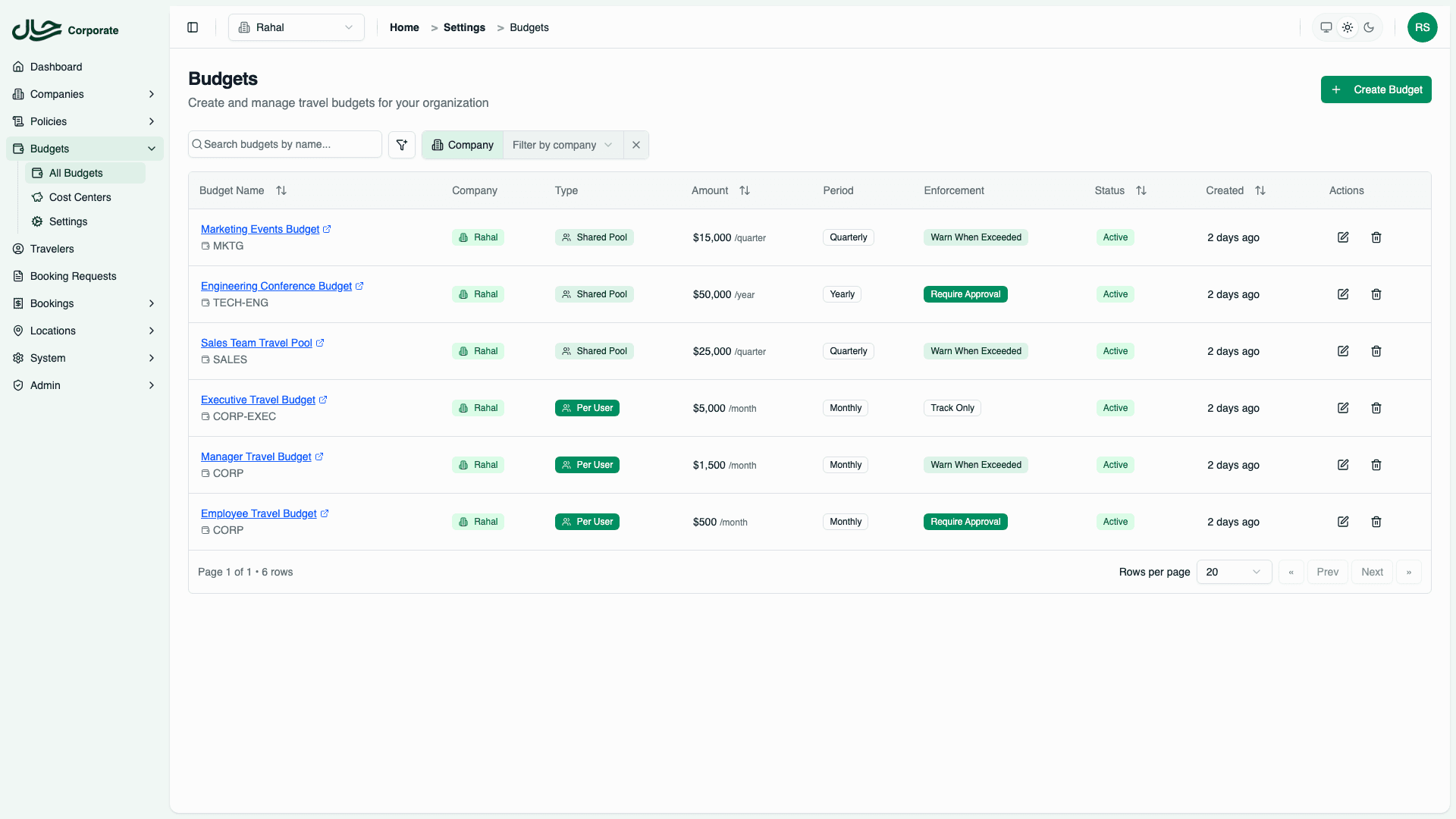
Task: Open the add filter funnel icon
Action: coord(402,145)
